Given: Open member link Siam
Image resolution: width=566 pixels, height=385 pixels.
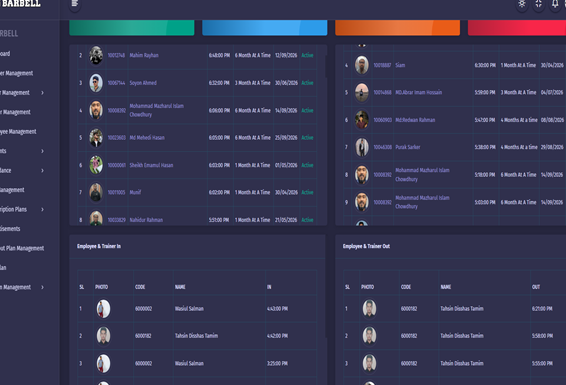Looking at the screenshot, I should pos(400,65).
